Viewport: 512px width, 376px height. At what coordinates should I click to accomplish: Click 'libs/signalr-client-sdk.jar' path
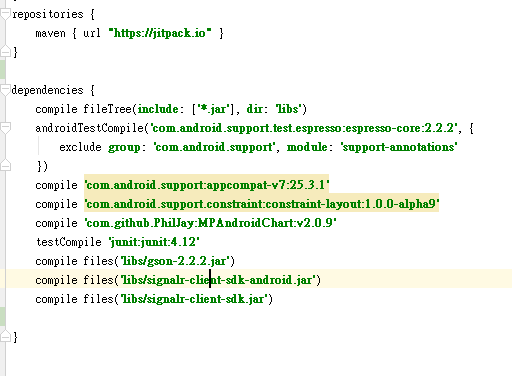coord(194,299)
